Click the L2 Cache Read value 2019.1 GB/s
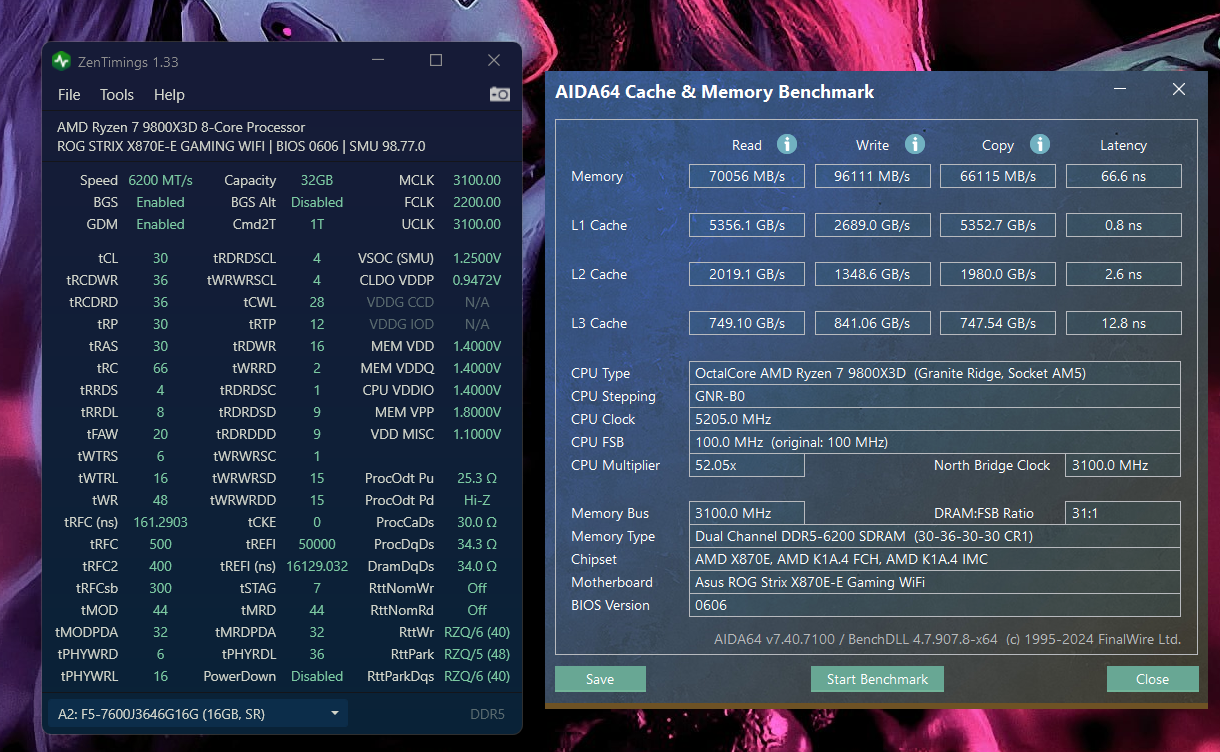1220x752 pixels. (746, 274)
